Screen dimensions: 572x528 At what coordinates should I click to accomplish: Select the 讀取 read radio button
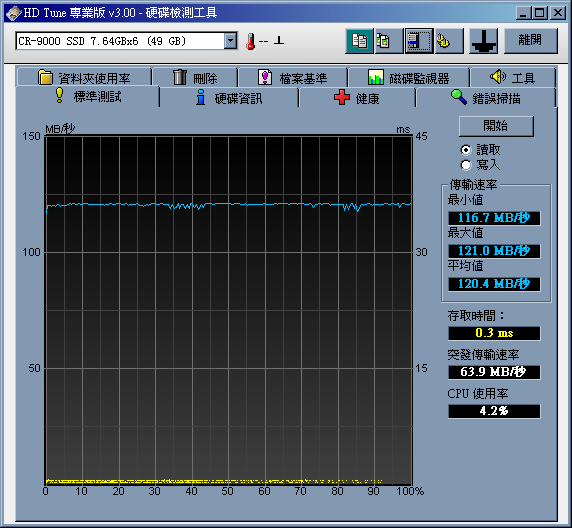point(466,150)
